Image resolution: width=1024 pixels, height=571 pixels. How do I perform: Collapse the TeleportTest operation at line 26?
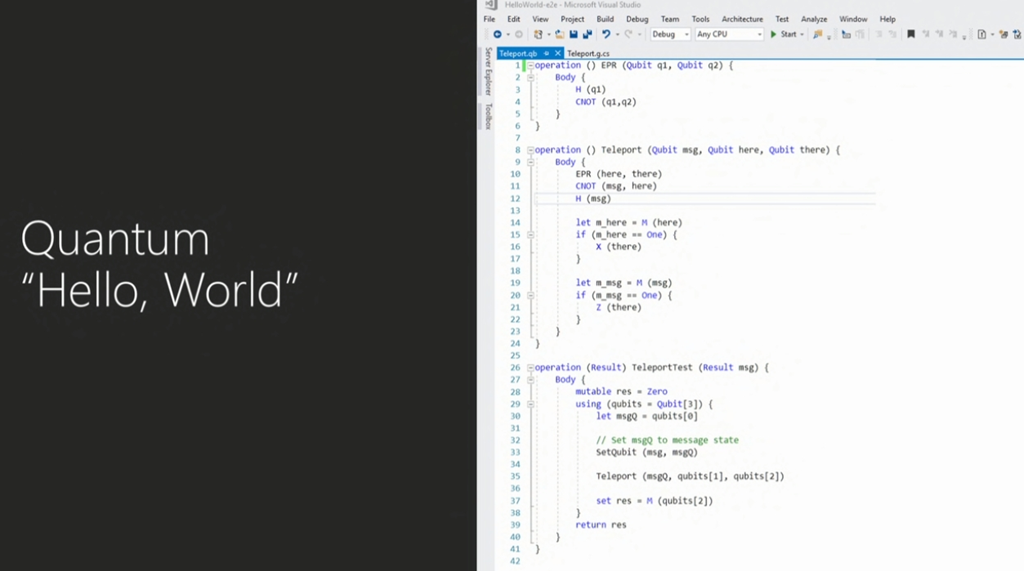point(530,368)
